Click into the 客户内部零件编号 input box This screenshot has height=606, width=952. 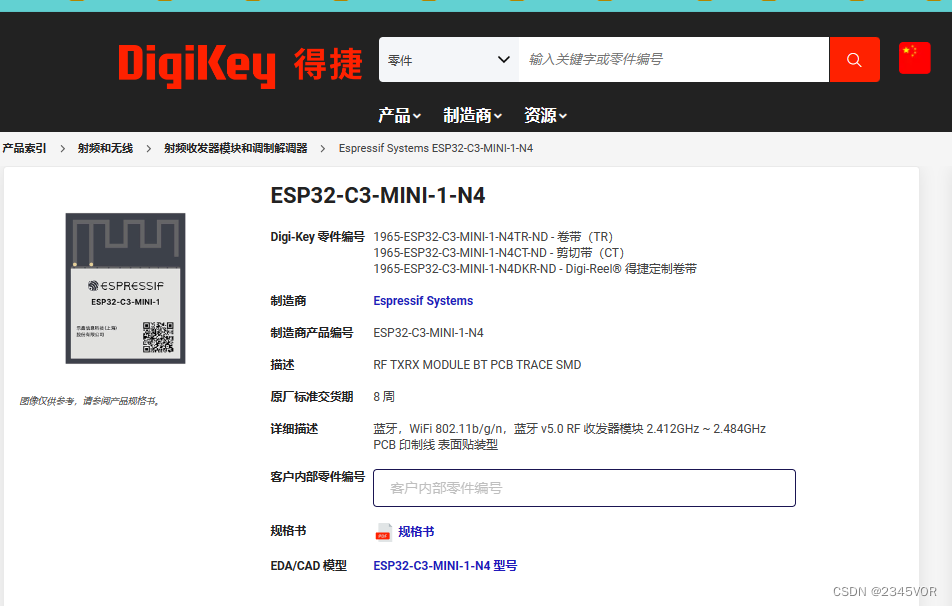tap(584, 488)
